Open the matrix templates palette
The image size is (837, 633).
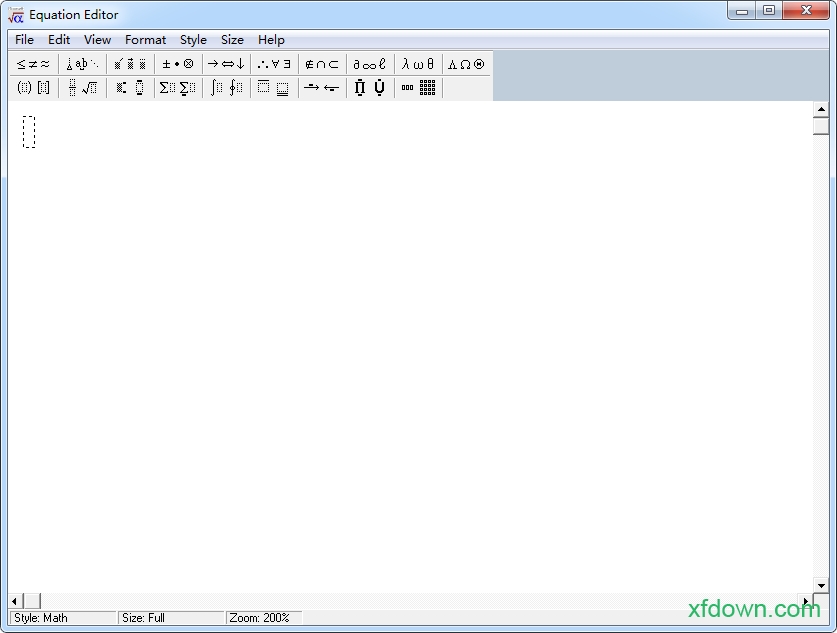click(418, 88)
